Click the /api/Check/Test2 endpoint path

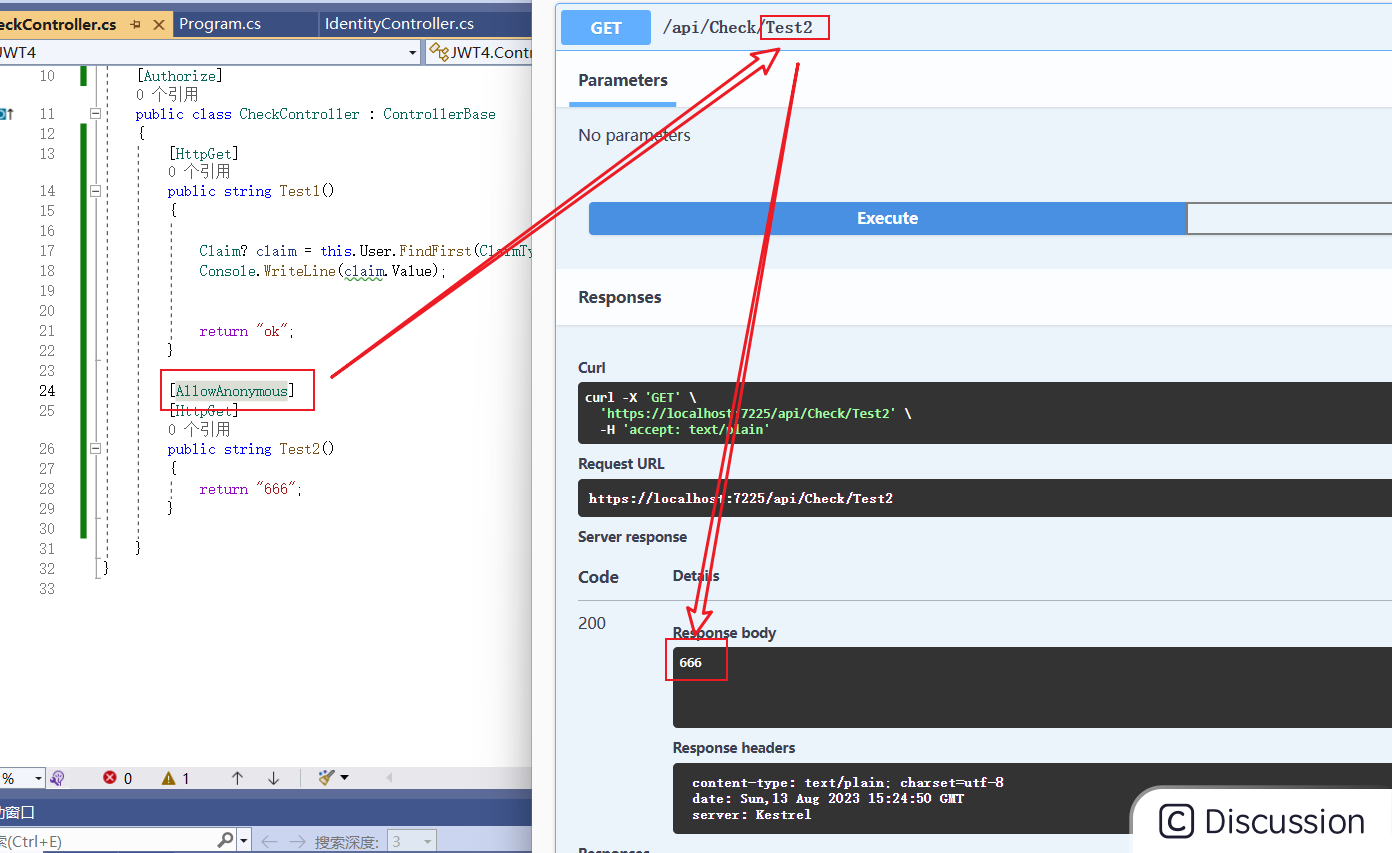coord(737,28)
